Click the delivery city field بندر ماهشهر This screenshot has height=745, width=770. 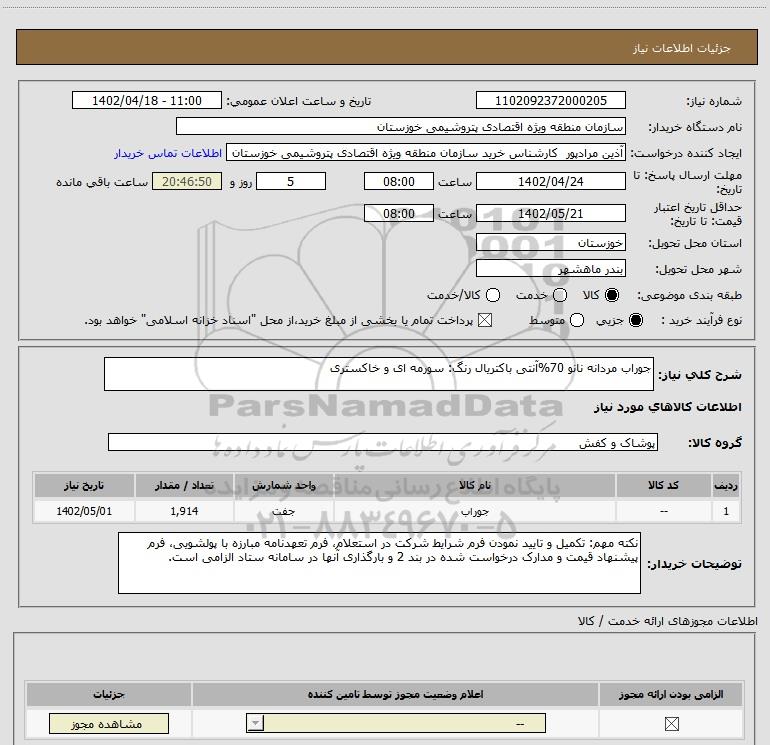[x=550, y=268]
